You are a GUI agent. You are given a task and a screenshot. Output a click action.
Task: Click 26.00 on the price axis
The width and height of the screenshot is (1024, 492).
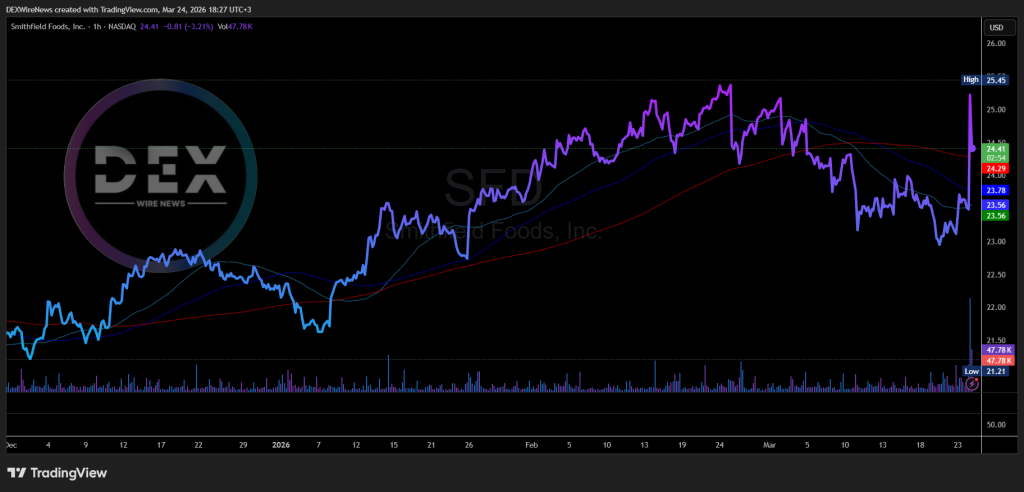click(x=996, y=43)
